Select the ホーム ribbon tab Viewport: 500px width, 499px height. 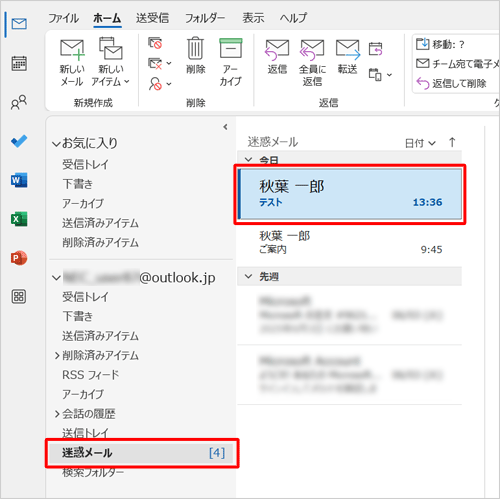[x=107, y=18]
